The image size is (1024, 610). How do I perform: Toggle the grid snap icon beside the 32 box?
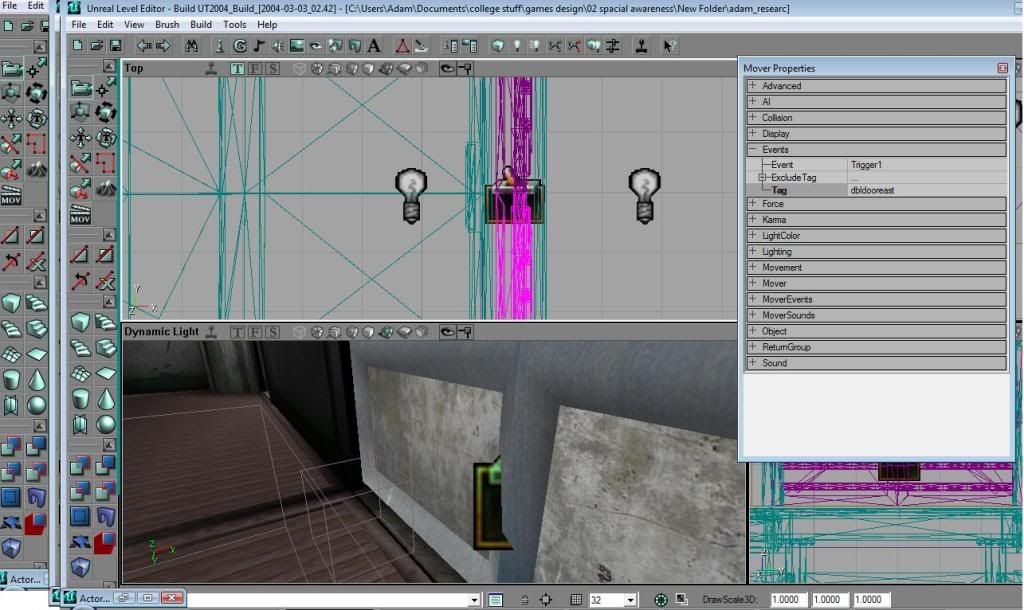pyautogui.click(x=576, y=599)
